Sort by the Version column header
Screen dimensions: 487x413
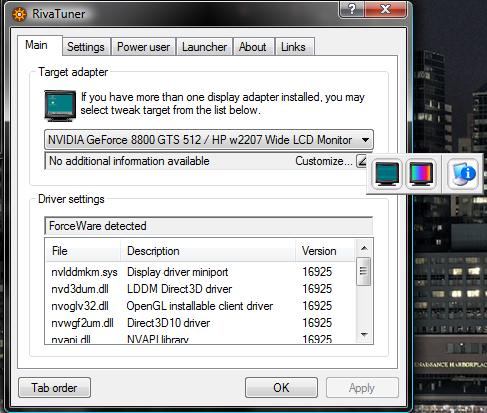click(x=325, y=251)
